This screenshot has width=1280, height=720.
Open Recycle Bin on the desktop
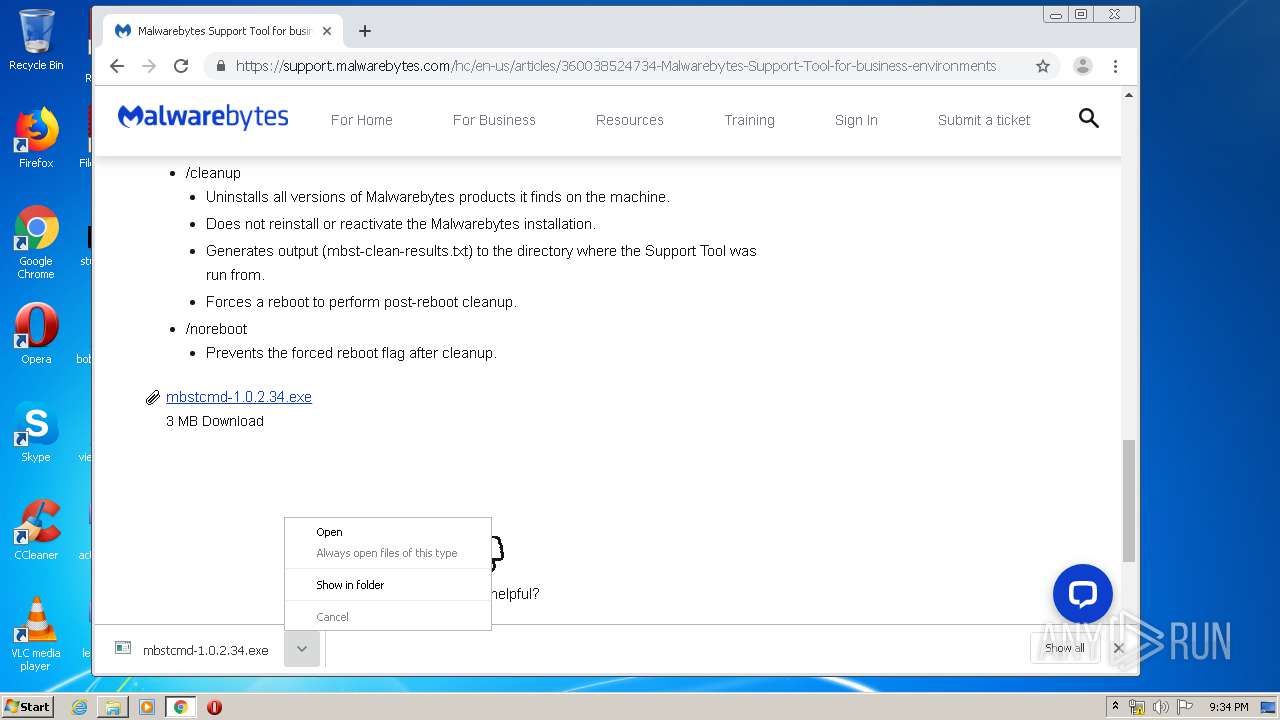point(36,40)
